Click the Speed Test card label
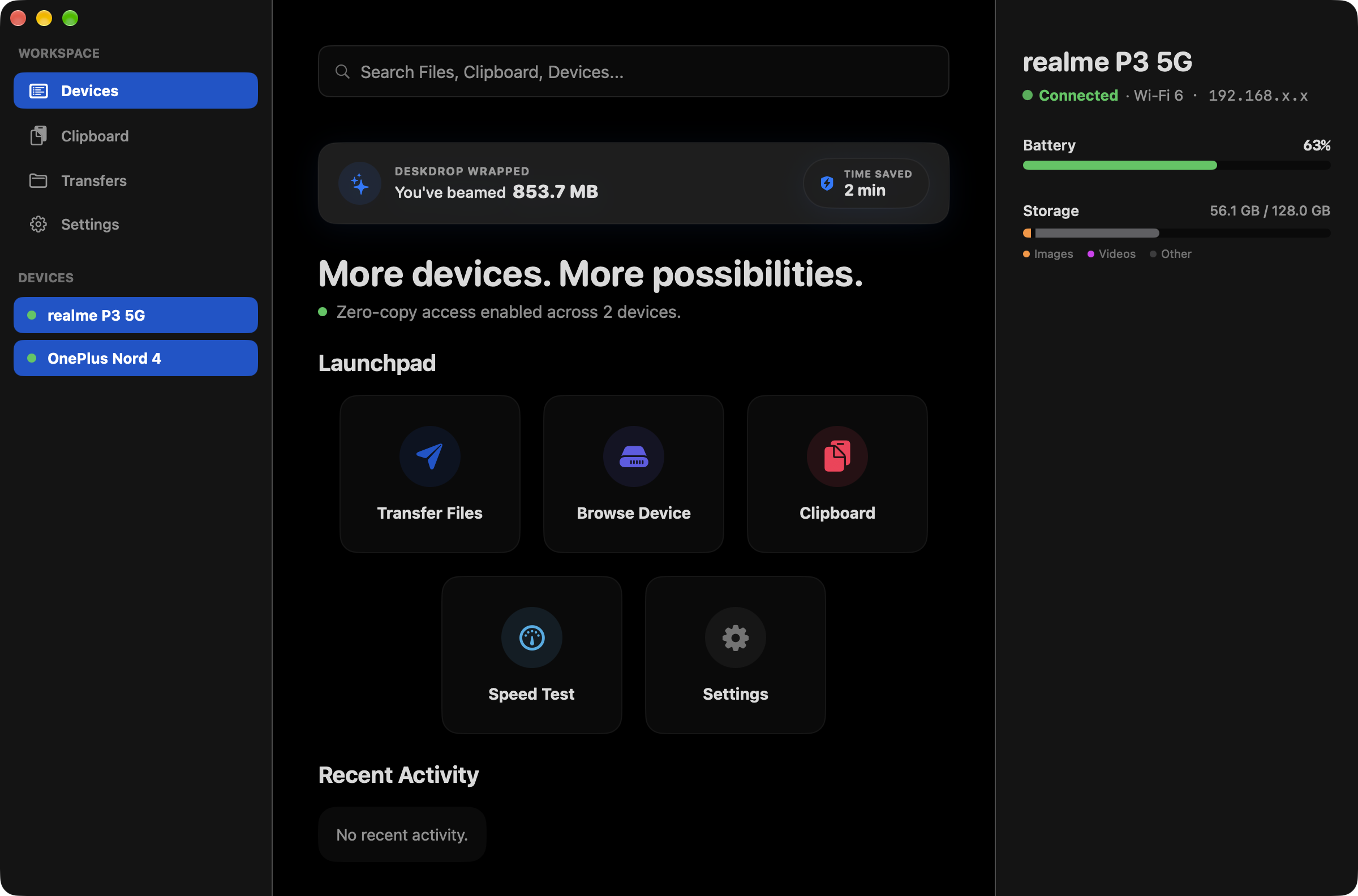 531,693
